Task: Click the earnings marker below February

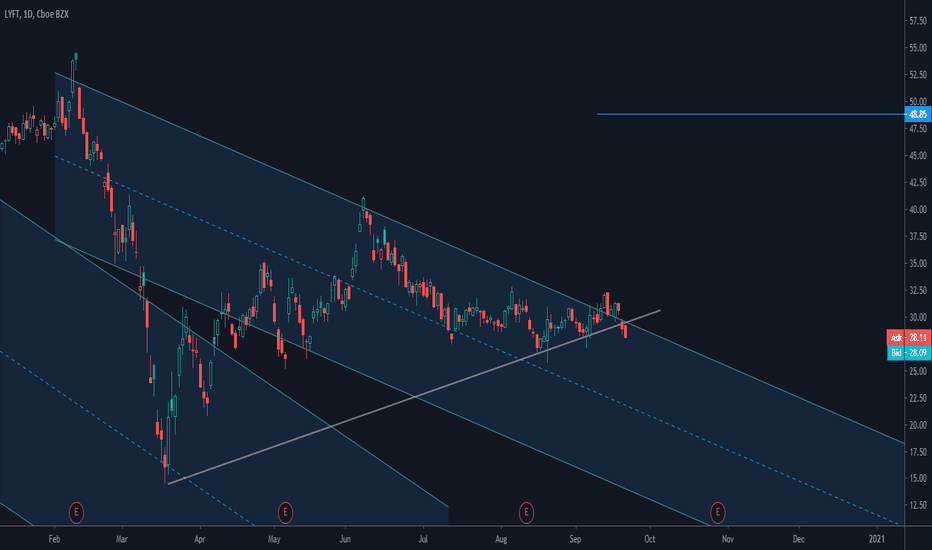Action: pos(76,512)
